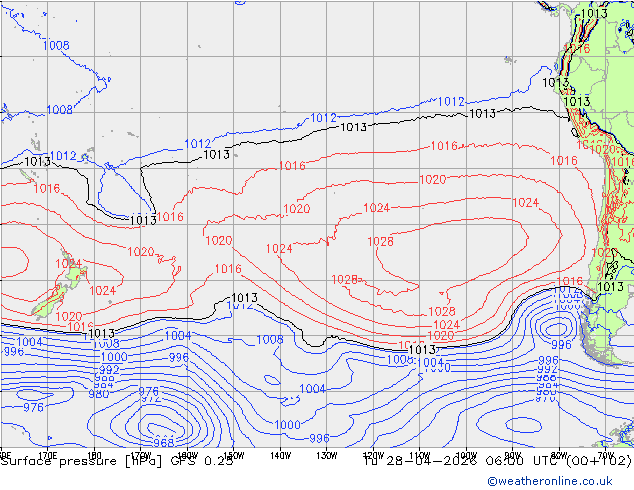Viewport: 634px width, 490px height.
Task: Click the "Tu 28-04-2026 06:00 UTC (00+102)" timestamp
Action: pos(498,461)
